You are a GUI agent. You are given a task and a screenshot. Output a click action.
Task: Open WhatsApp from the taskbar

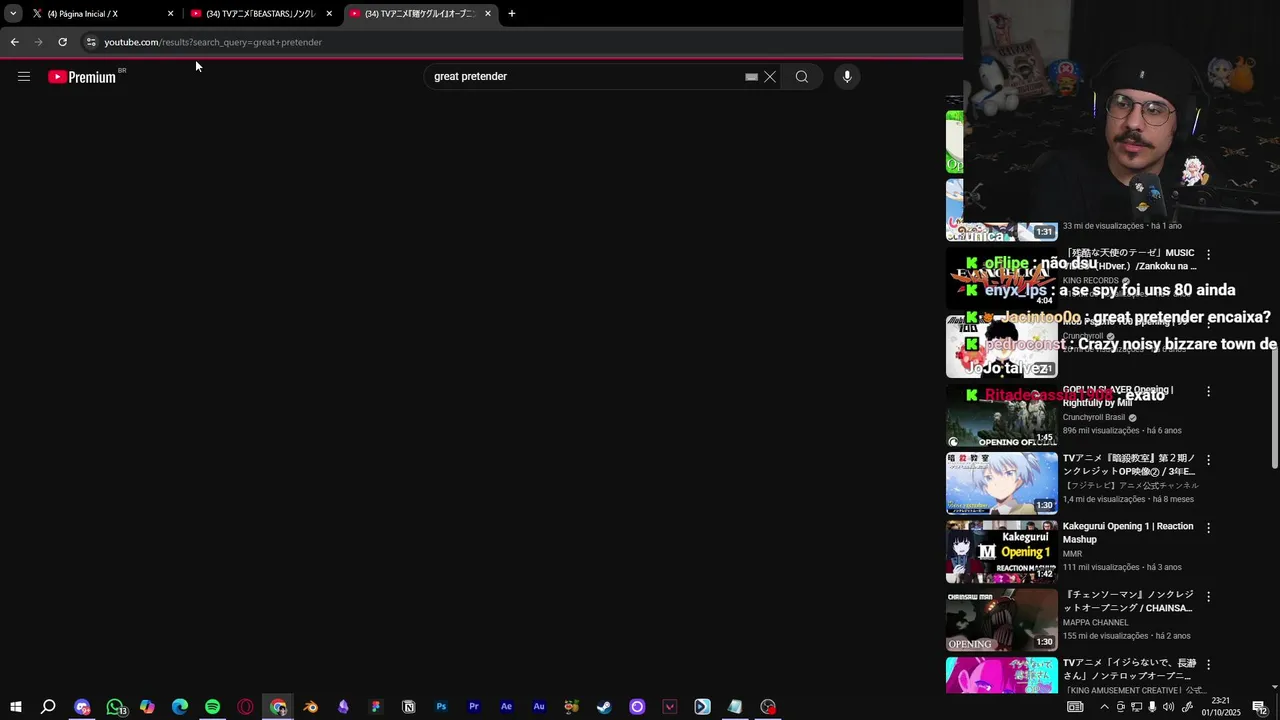(x=115, y=707)
